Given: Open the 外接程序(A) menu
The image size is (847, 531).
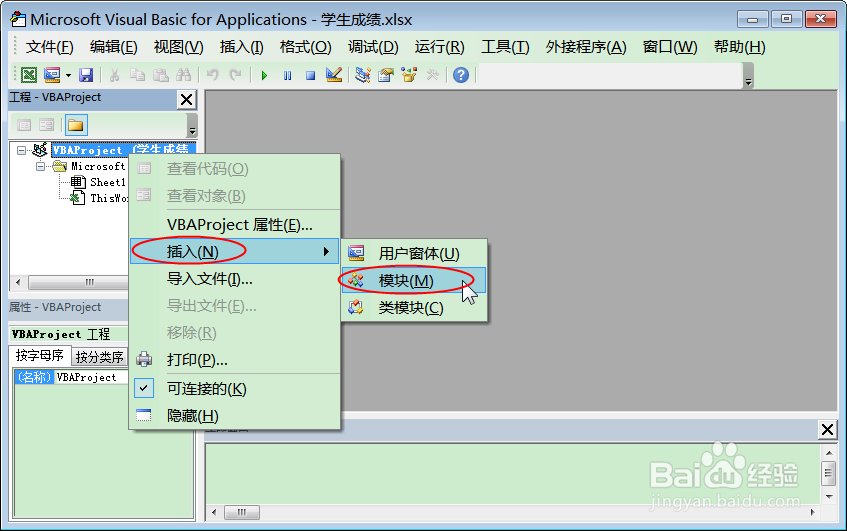Looking at the screenshot, I should tap(586, 47).
